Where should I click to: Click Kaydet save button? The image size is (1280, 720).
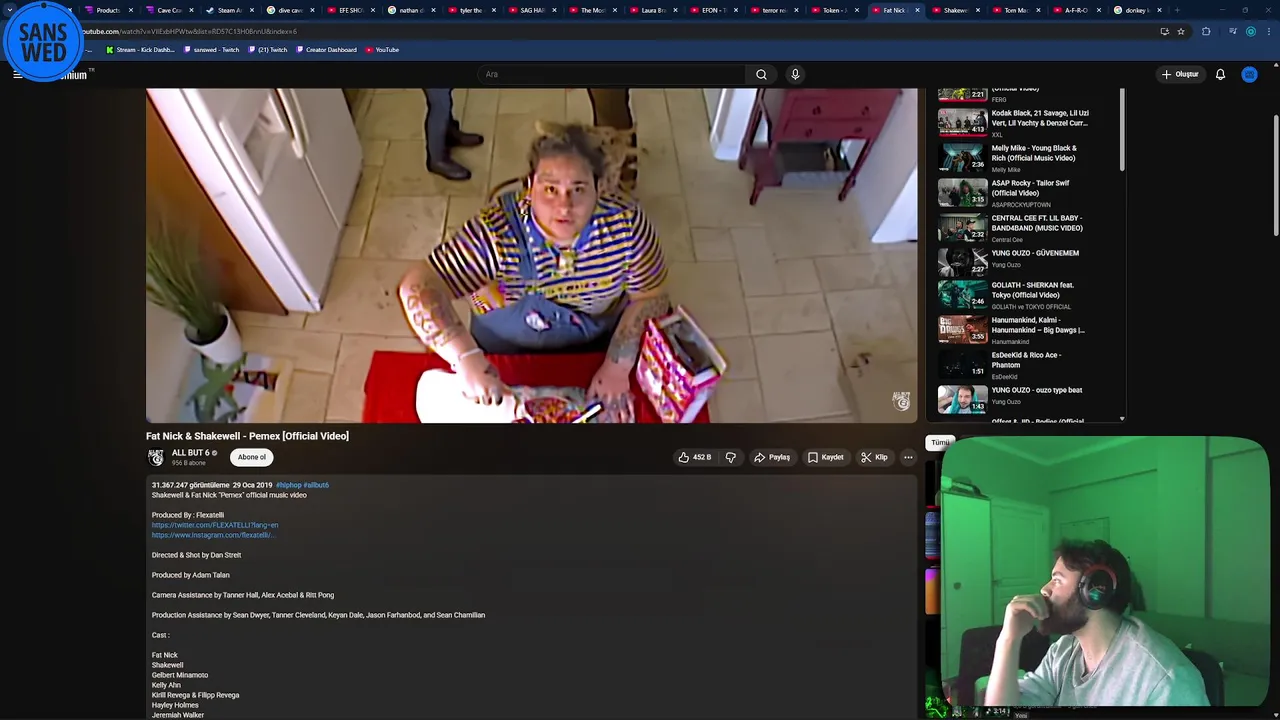(826, 457)
